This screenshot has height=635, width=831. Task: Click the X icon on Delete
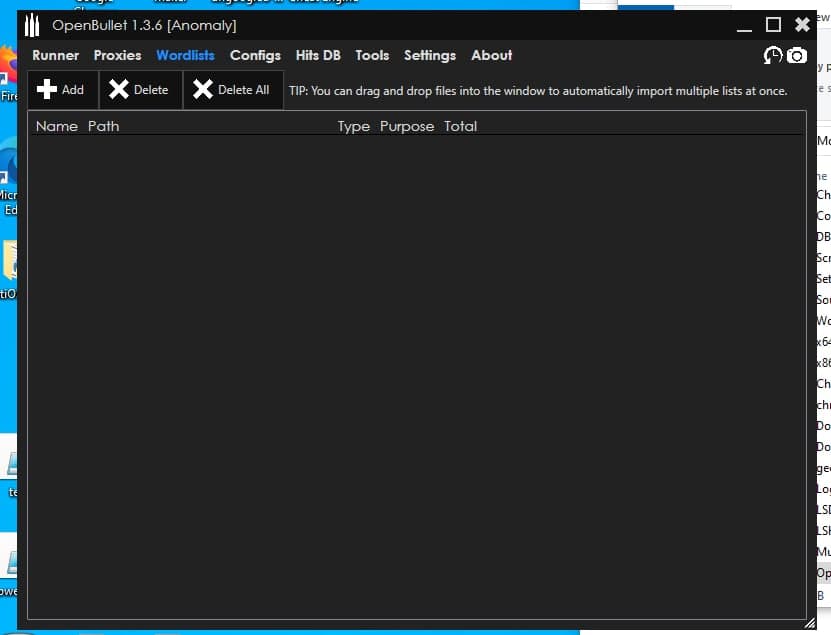pos(119,90)
